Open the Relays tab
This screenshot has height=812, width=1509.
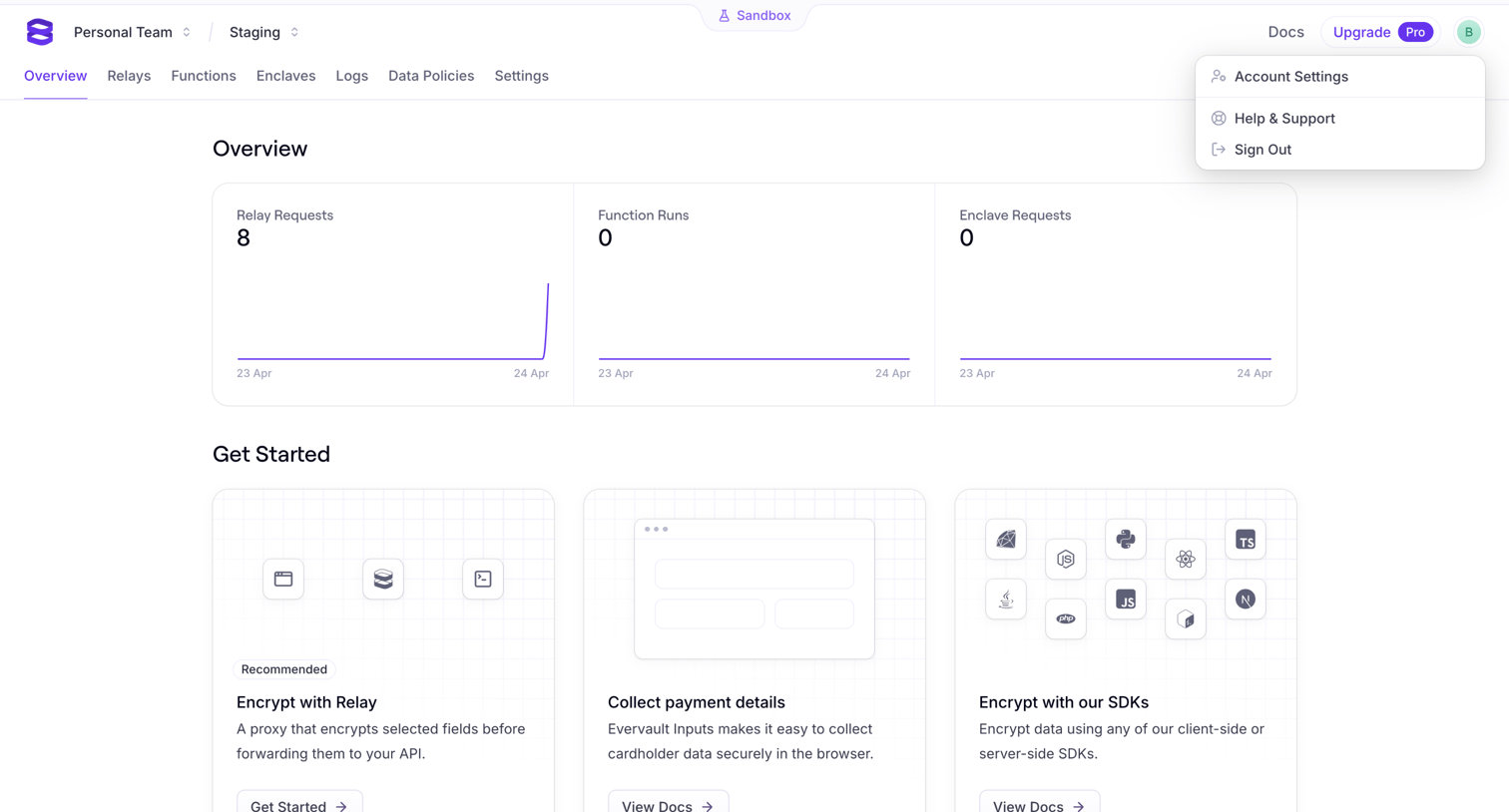click(x=129, y=76)
